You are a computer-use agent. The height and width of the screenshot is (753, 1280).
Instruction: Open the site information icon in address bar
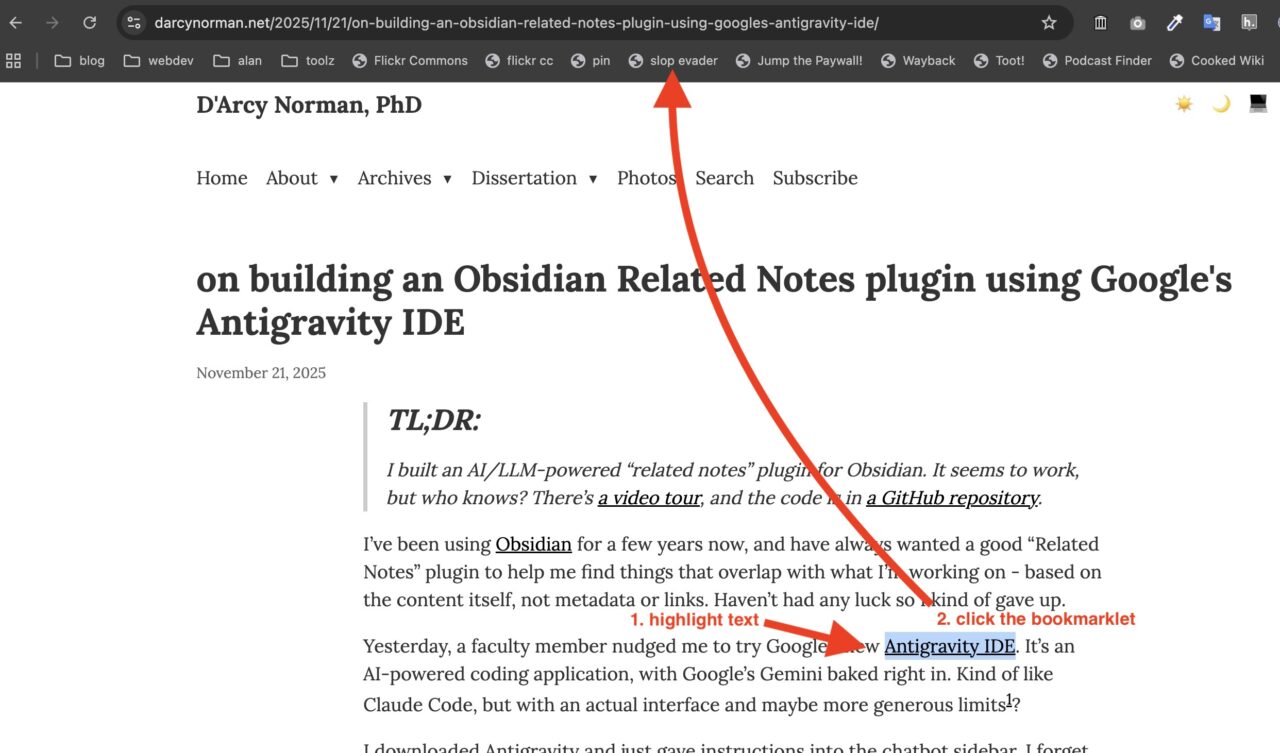pyautogui.click(x=134, y=22)
